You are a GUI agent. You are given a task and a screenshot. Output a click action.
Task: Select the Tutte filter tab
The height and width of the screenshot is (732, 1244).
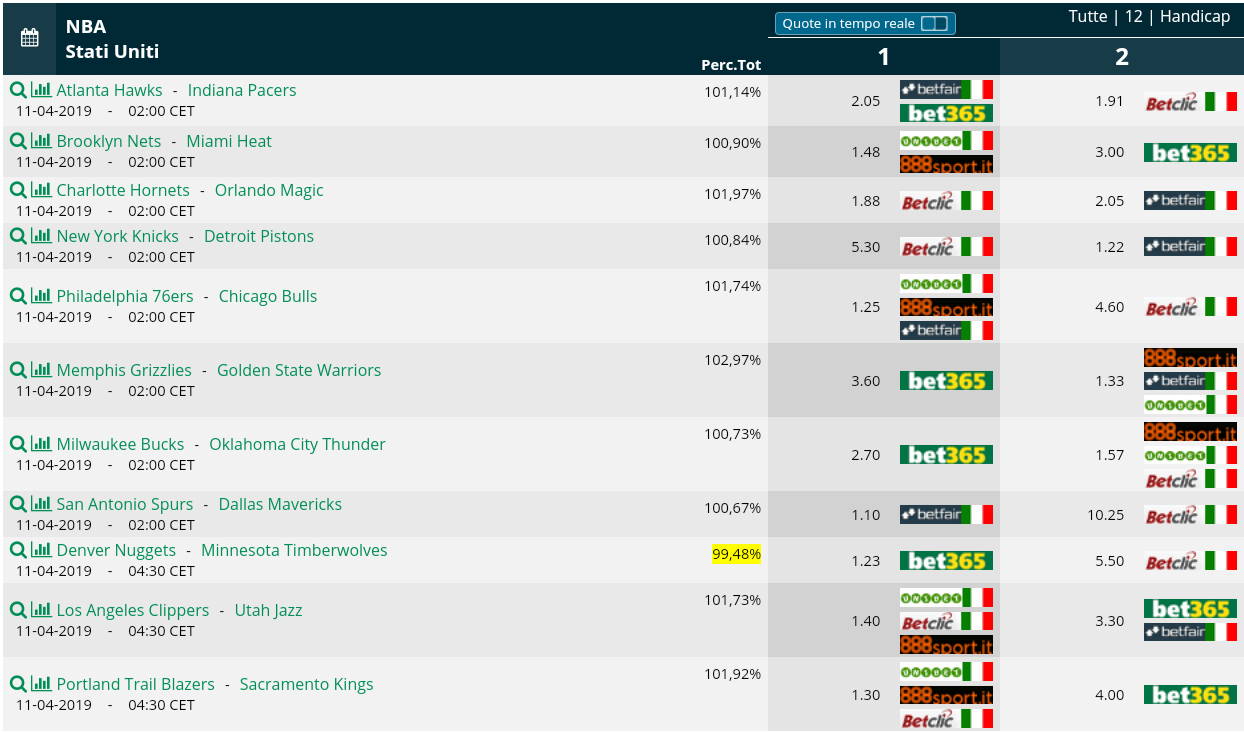click(x=1088, y=16)
